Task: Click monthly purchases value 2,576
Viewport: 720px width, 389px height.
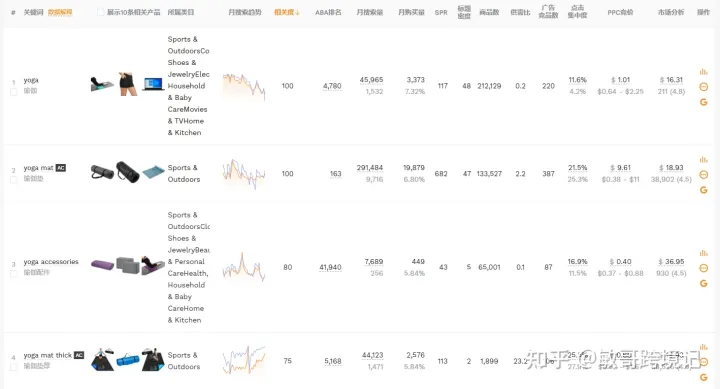Action: (416, 355)
